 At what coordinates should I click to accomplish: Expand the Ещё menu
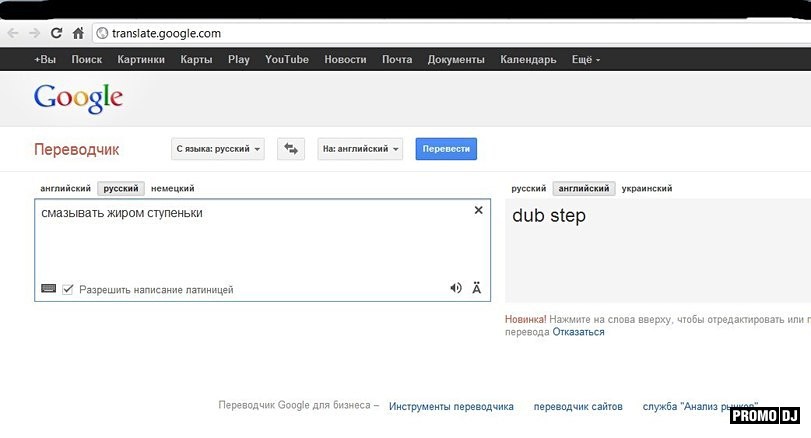point(585,59)
